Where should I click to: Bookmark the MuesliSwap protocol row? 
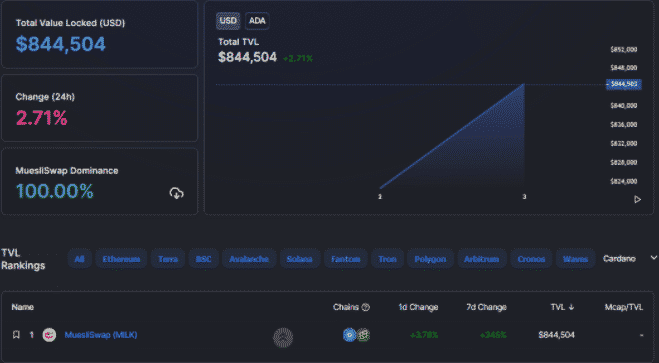16,335
